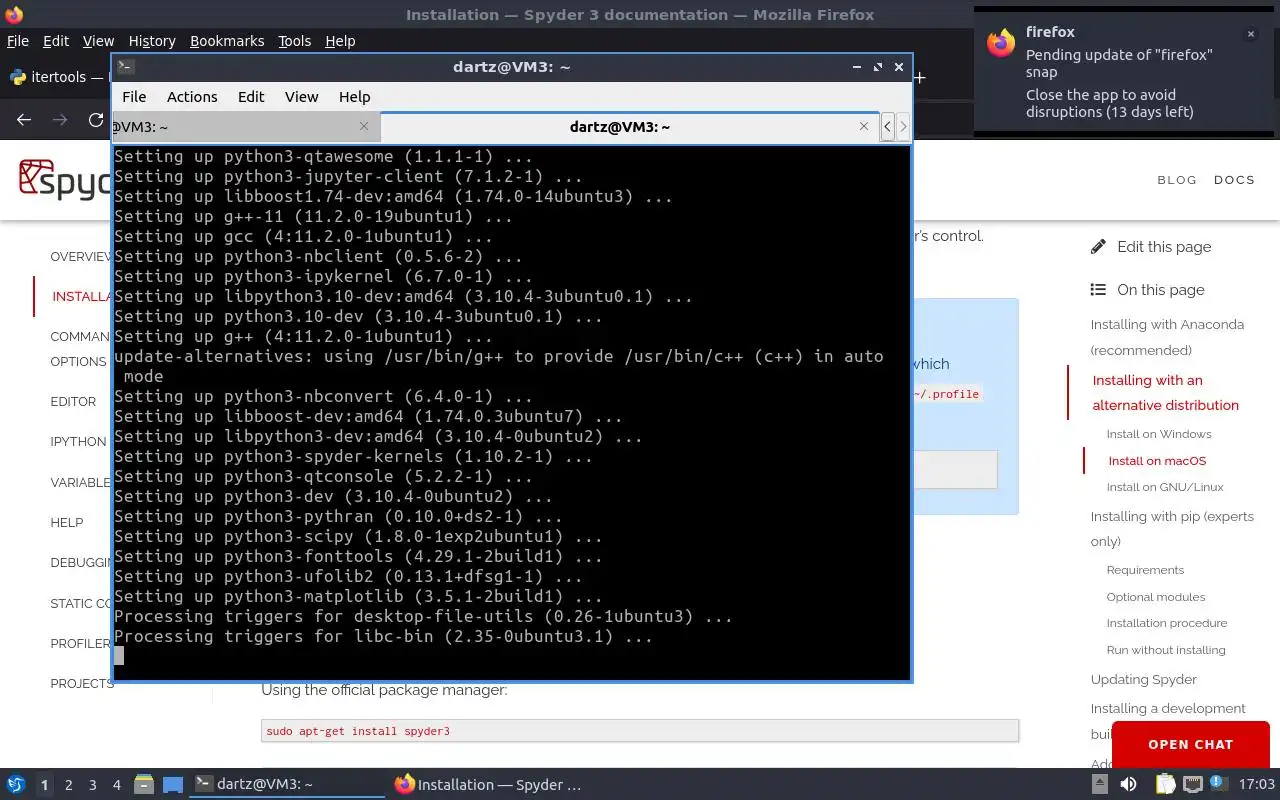Click the wired network tray icon
Image resolution: width=1280 pixels, height=800 pixels.
pos(1192,785)
